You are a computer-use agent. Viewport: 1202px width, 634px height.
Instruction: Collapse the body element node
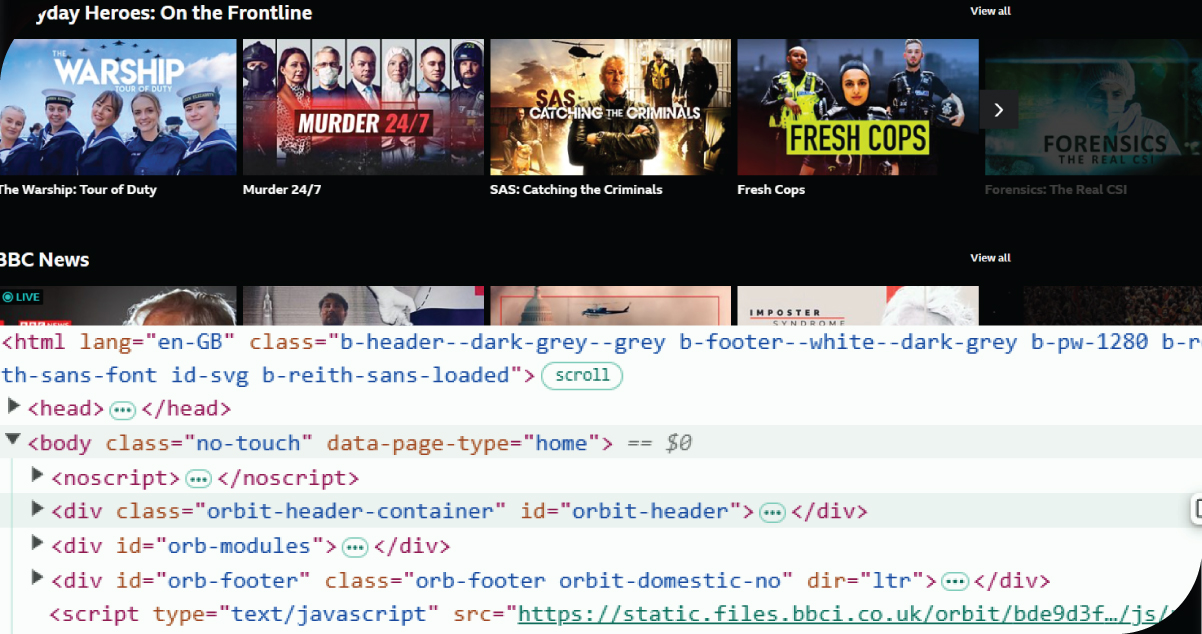click(14, 440)
